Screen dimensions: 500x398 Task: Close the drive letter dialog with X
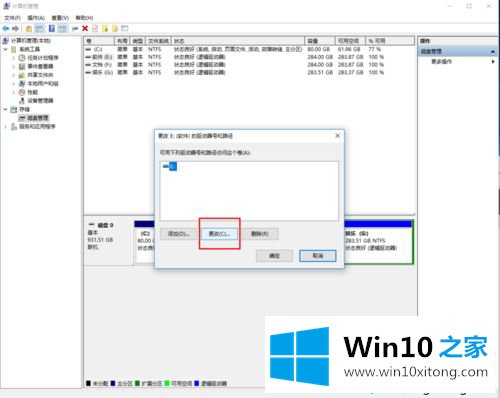point(338,136)
